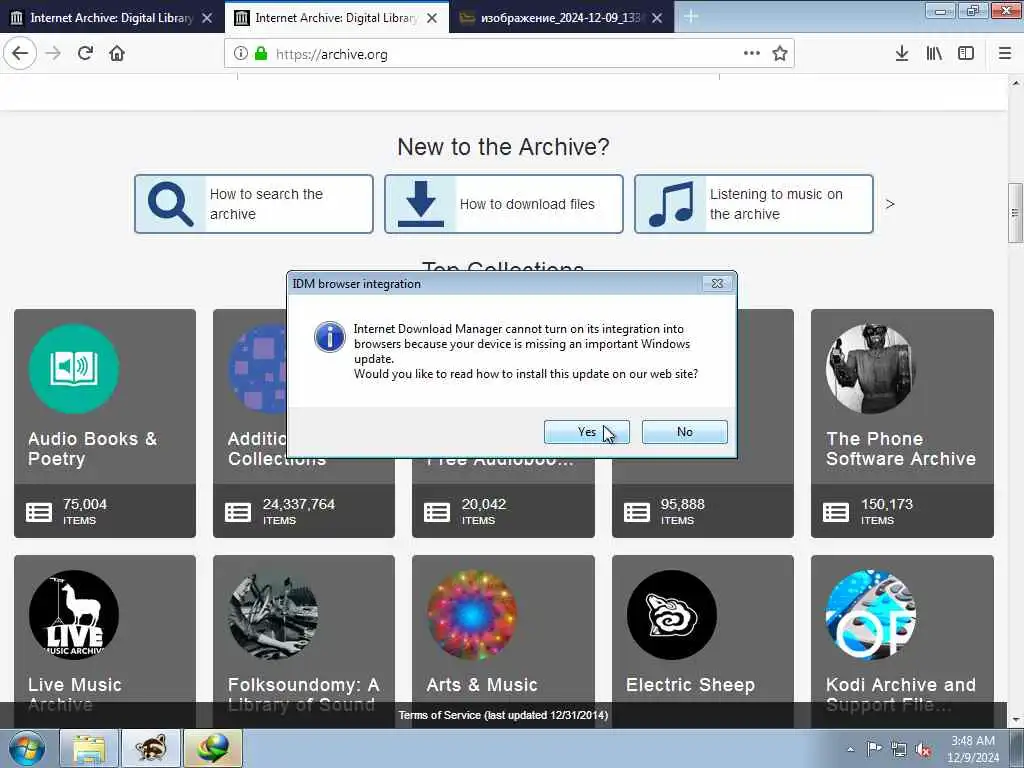Image resolution: width=1024 pixels, height=768 pixels.
Task: Click Electric Sheep title text
Action: pyautogui.click(x=690, y=685)
